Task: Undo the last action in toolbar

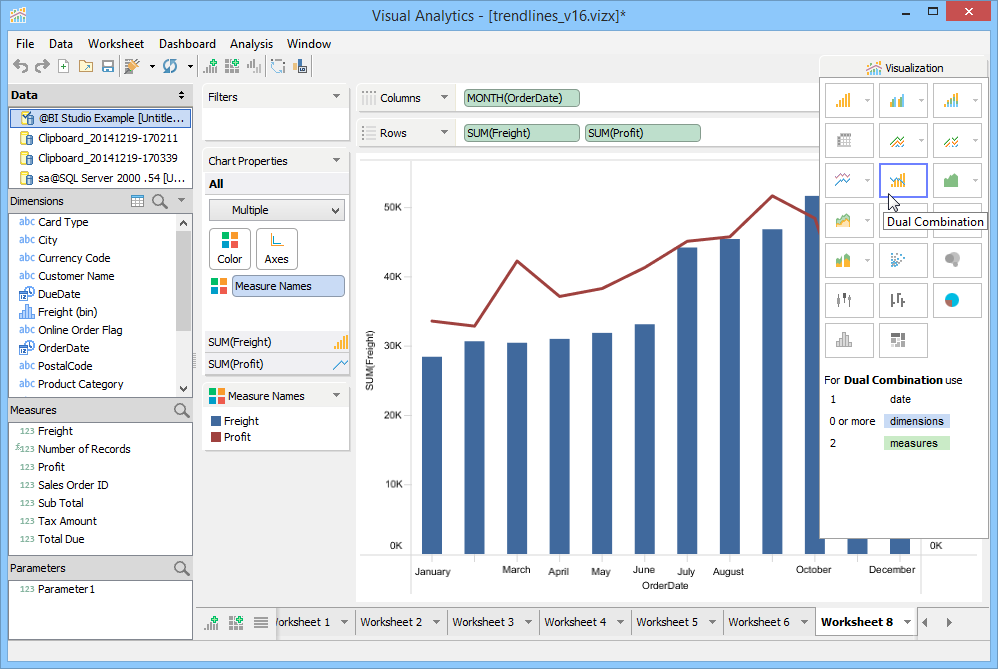Action: [21, 66]
